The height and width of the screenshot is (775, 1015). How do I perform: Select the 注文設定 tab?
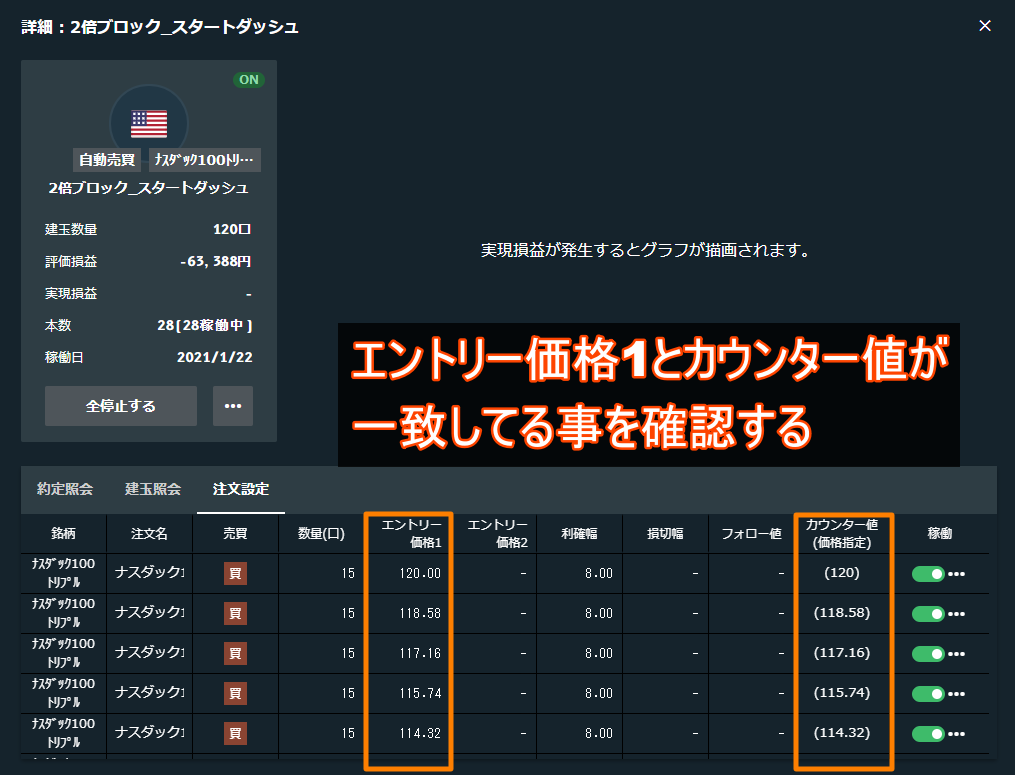point(241,489)
